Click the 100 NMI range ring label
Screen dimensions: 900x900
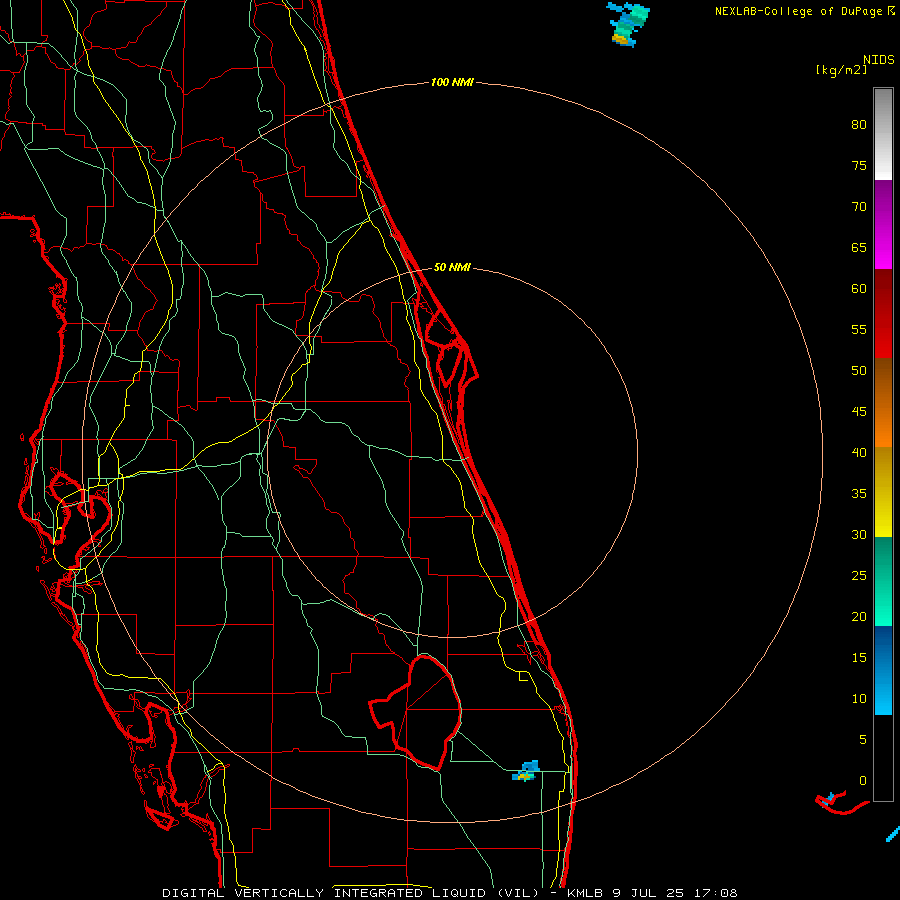[452, 83]
